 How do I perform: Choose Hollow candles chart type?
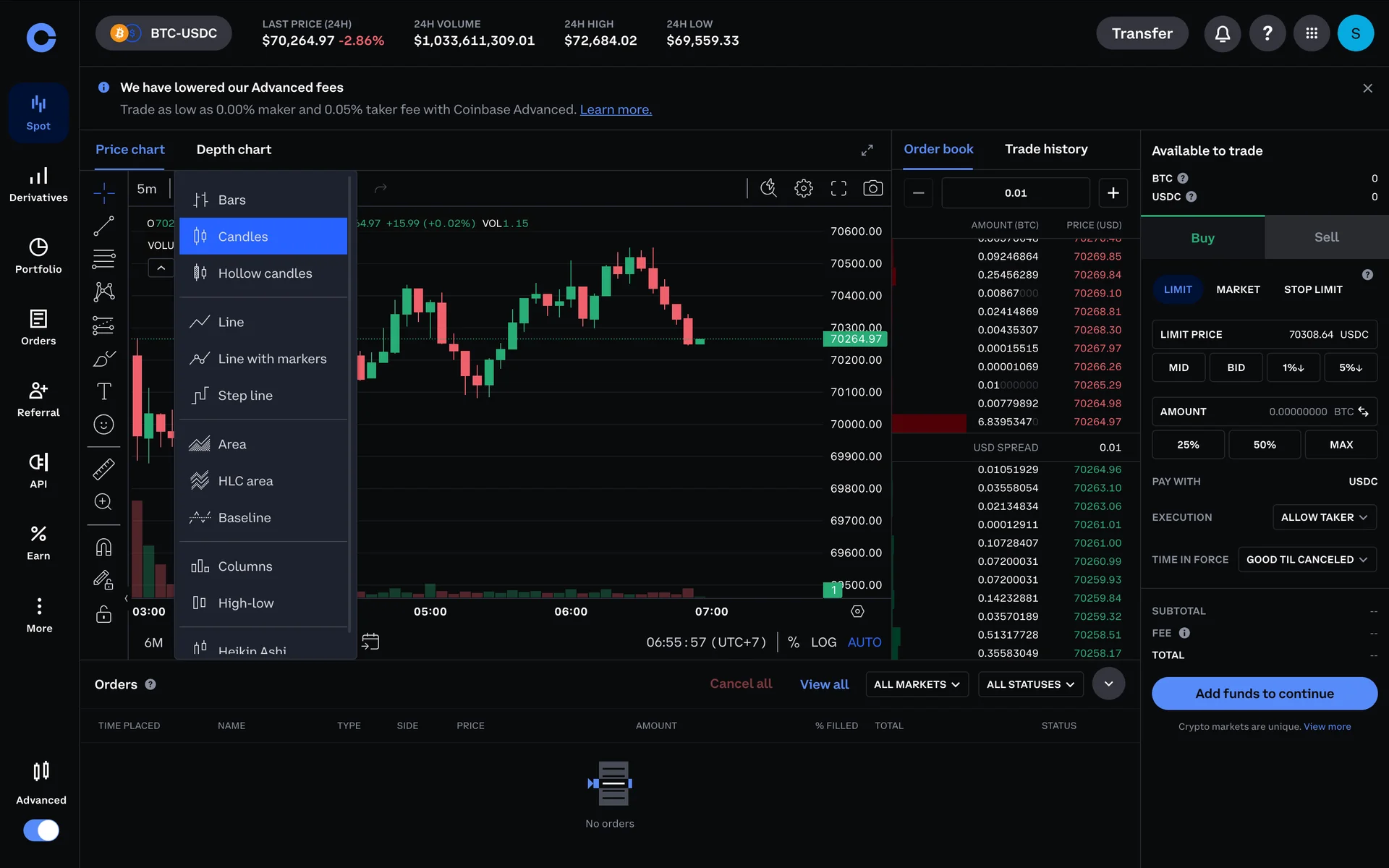click(x=264, y=273)
